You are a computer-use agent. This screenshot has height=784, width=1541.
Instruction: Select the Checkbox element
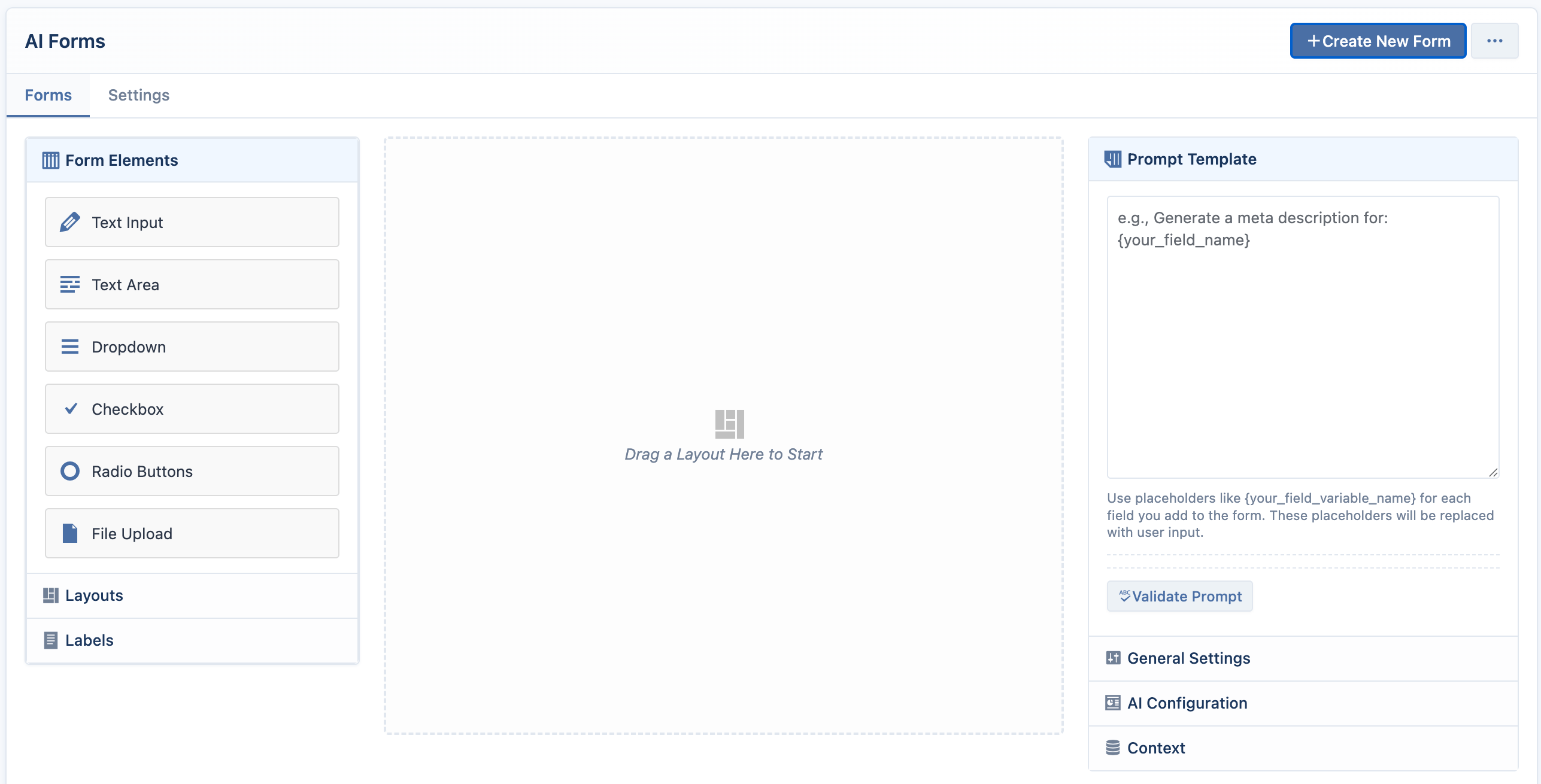tap(192, 409)
